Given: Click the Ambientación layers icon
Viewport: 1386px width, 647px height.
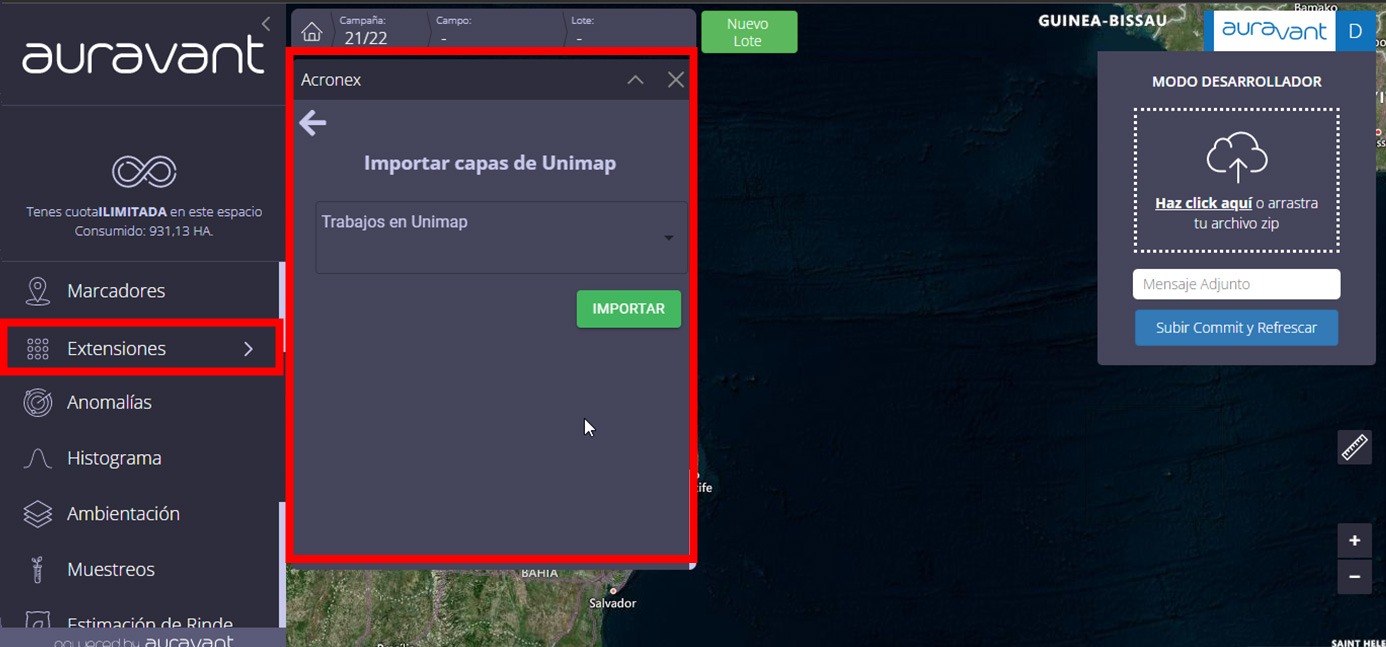Looking at the screenshot, I should 38,514.
